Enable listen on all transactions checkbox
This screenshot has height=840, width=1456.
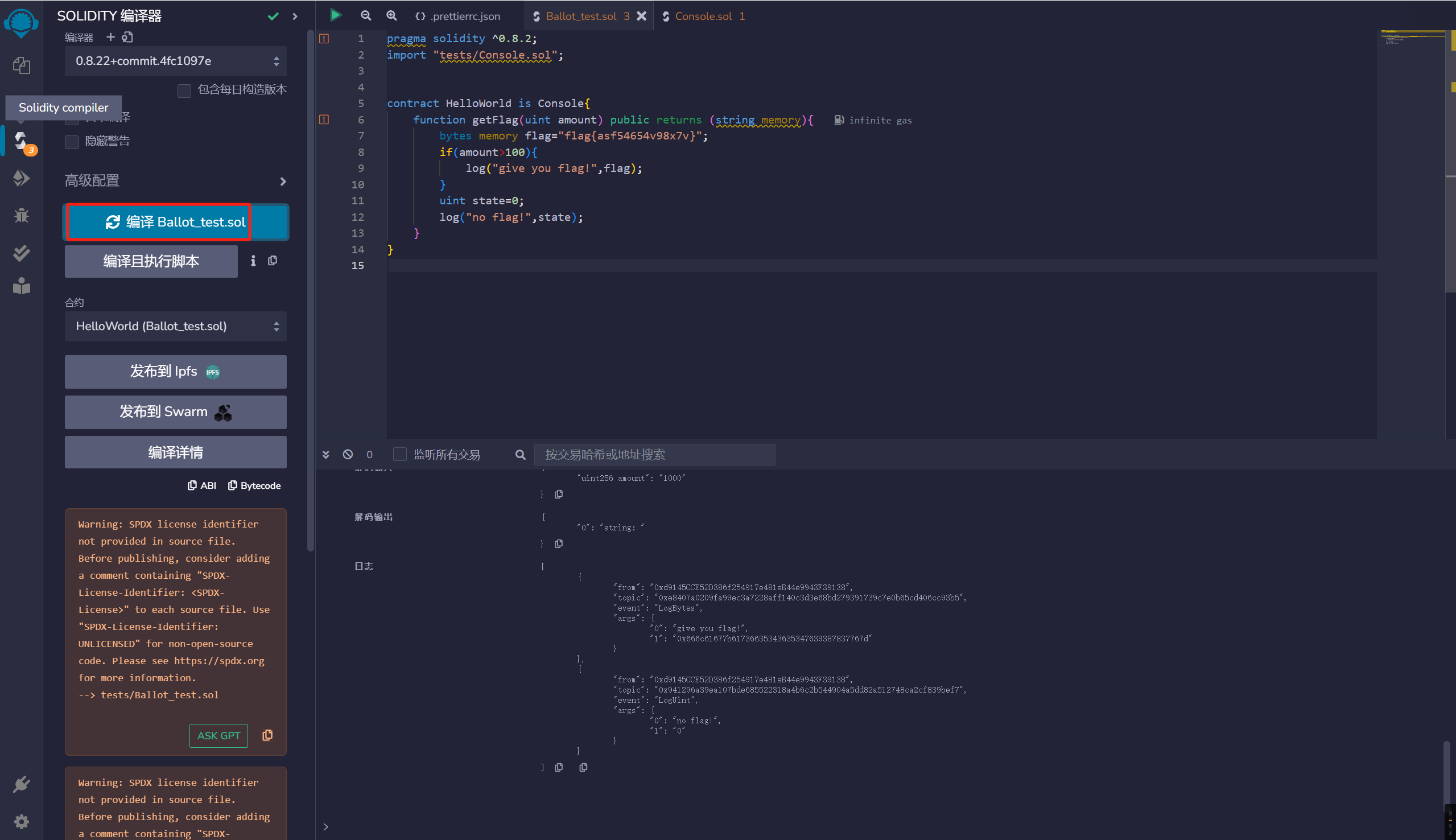coord(399,455)
